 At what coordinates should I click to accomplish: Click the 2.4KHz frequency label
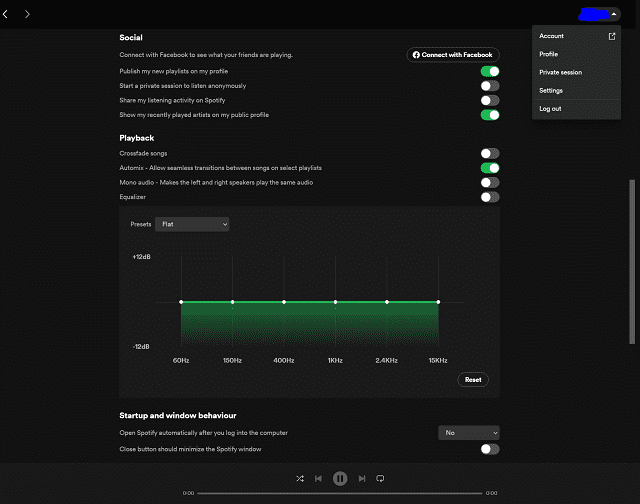pos(387,360)
